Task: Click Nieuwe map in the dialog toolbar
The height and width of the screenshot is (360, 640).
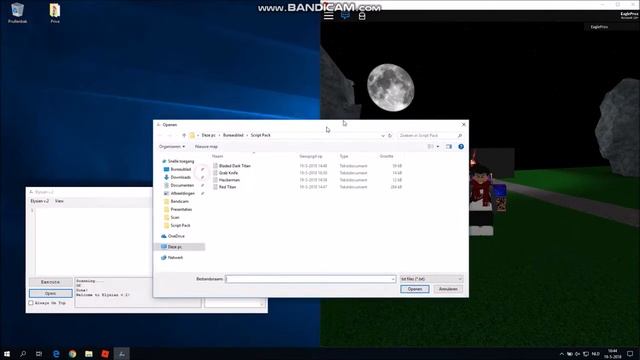Action: pos(206,147)
